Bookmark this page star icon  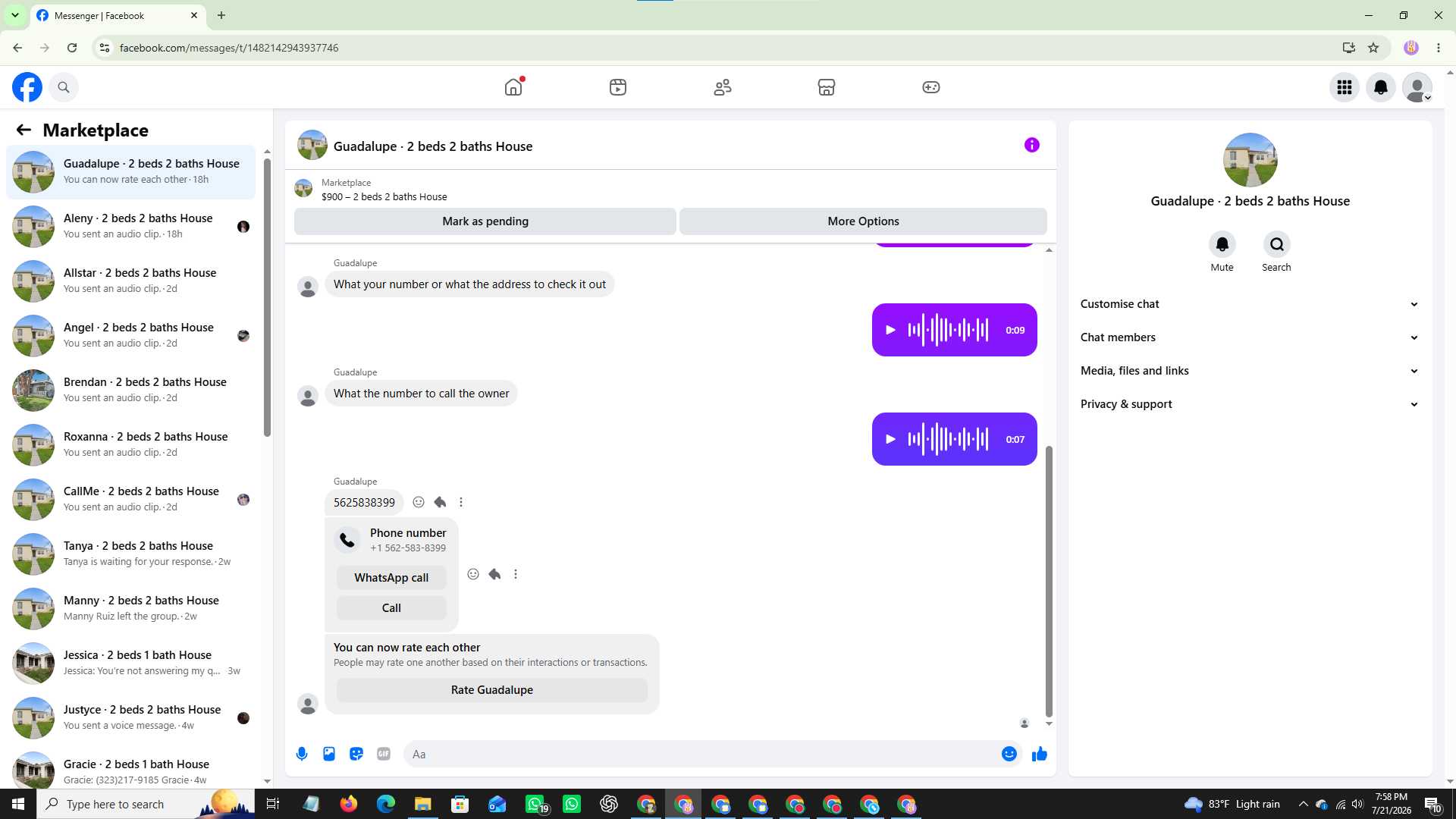(x=1373, y=48)
